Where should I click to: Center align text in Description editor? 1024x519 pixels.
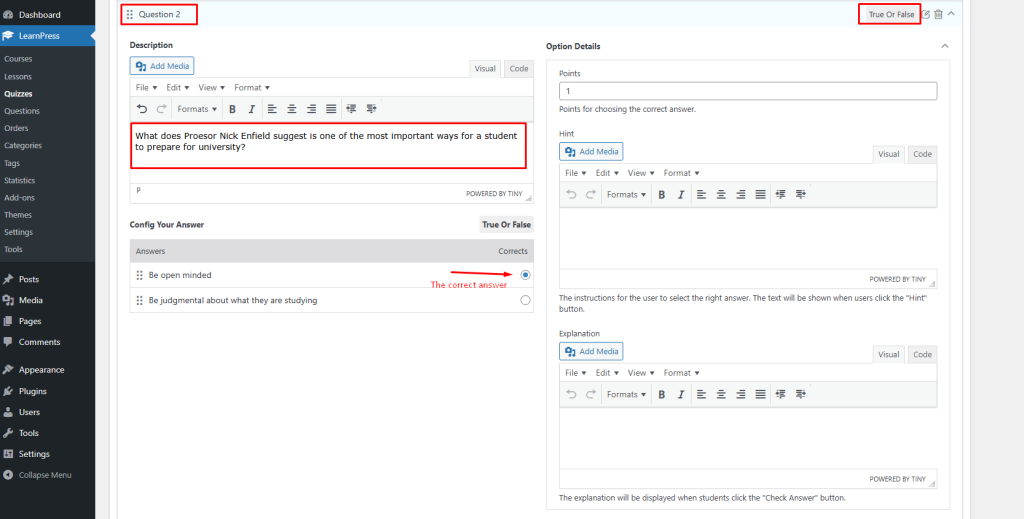pos(292,109)
